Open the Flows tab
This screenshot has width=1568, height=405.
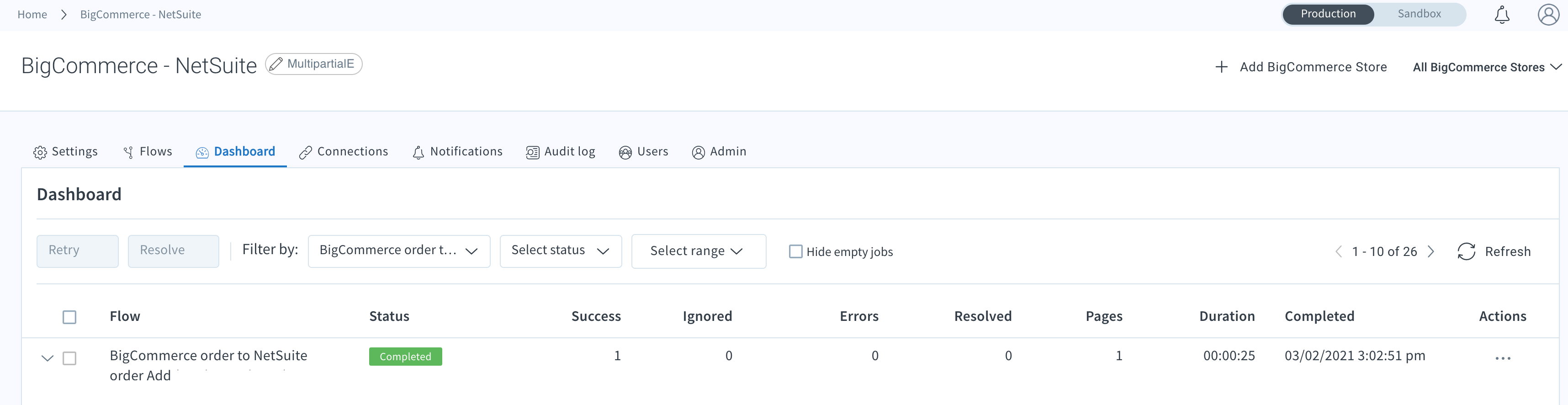147,152
